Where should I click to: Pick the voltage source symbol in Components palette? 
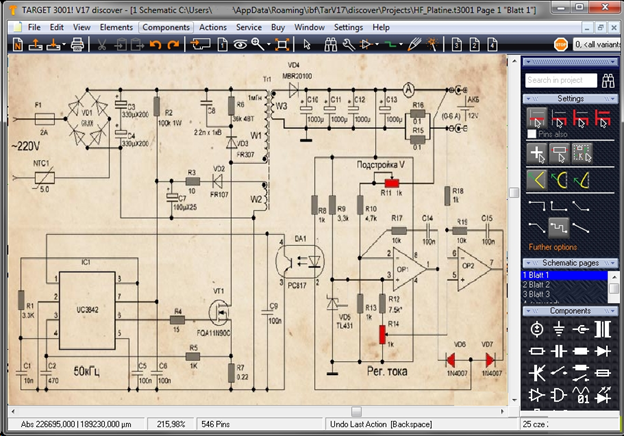coord(537,329)
